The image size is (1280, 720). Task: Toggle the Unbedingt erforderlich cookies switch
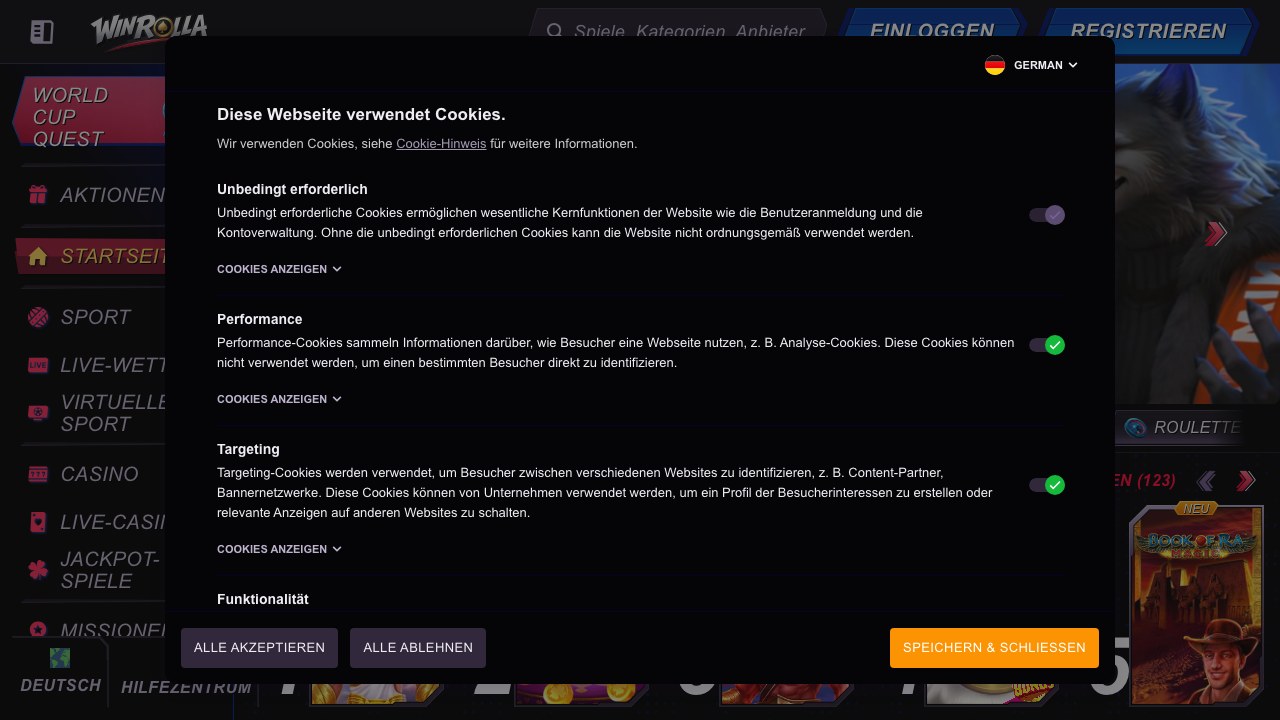pyautogui.click(x=1047, y=215)
